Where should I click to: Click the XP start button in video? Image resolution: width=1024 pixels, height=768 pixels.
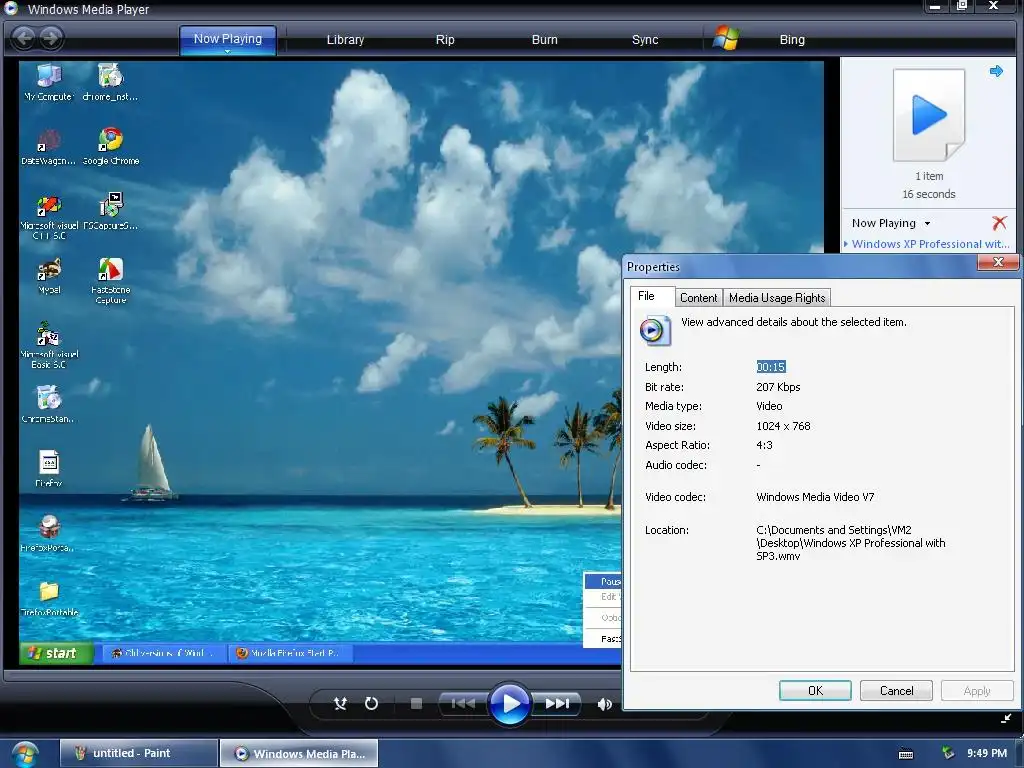tap(56, 653)
